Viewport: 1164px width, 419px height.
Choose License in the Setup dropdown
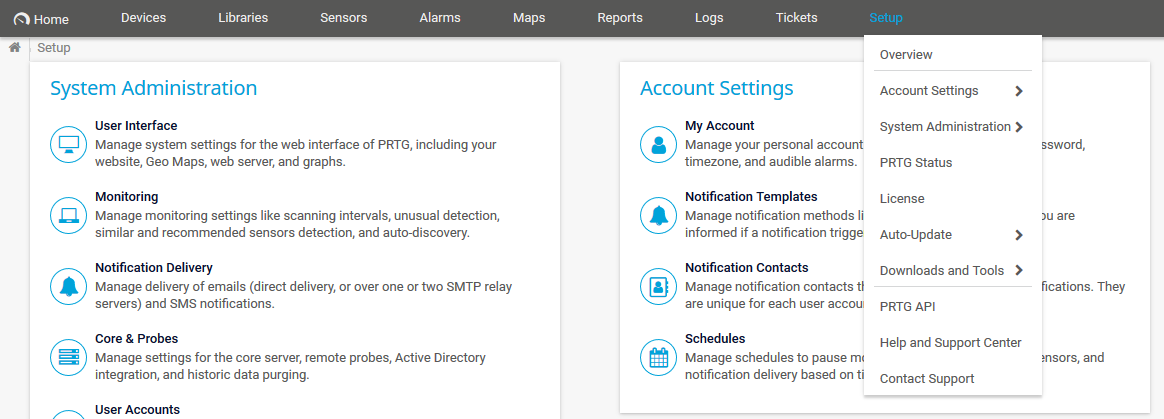[901, 199]
